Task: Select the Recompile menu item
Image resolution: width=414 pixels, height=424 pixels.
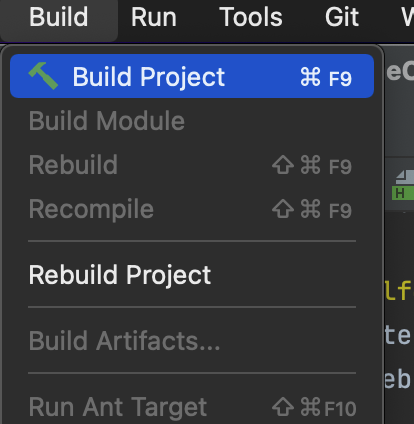Action: click(192, 209)
